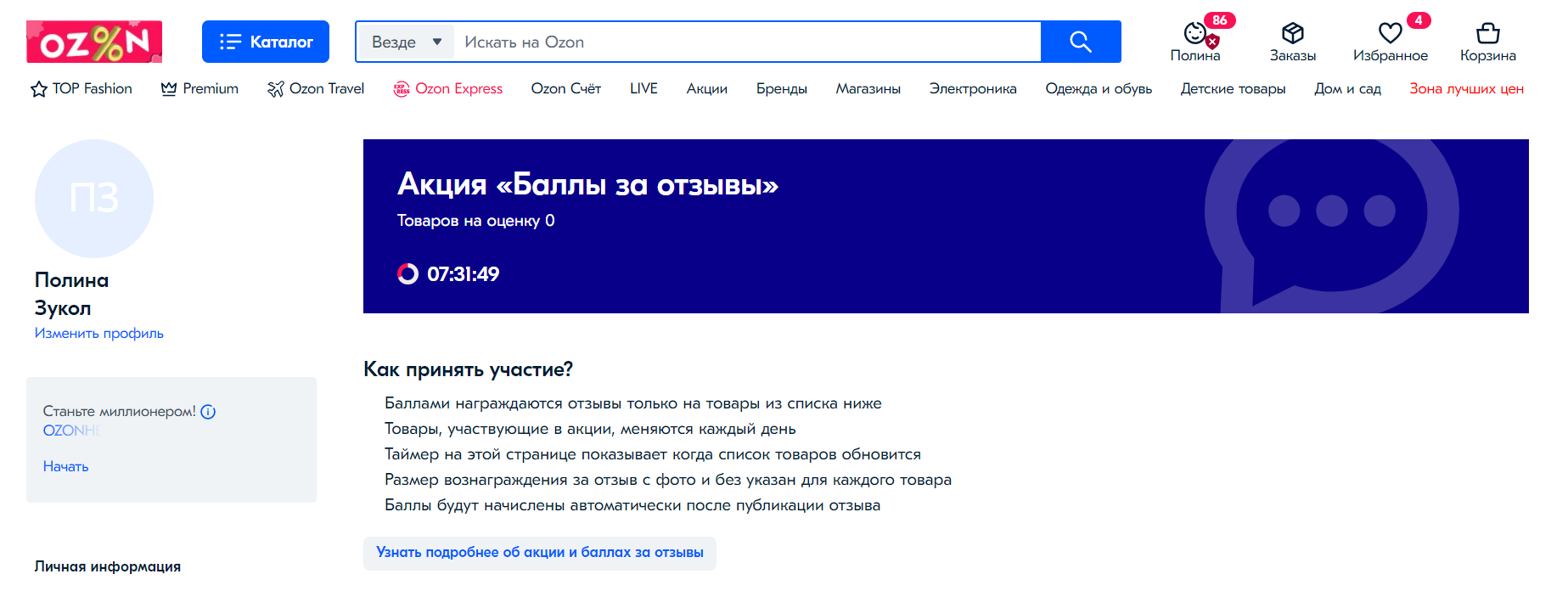This screenshot has width=1568, height=591.
Task: Click Узнать подробнее об акции button
Action: pyautogui.click(x=540, y=553)
